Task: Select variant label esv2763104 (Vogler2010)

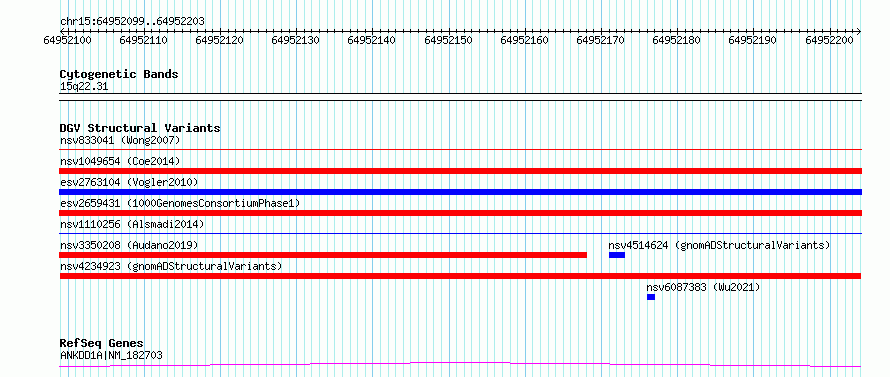Action: point(129,182)
